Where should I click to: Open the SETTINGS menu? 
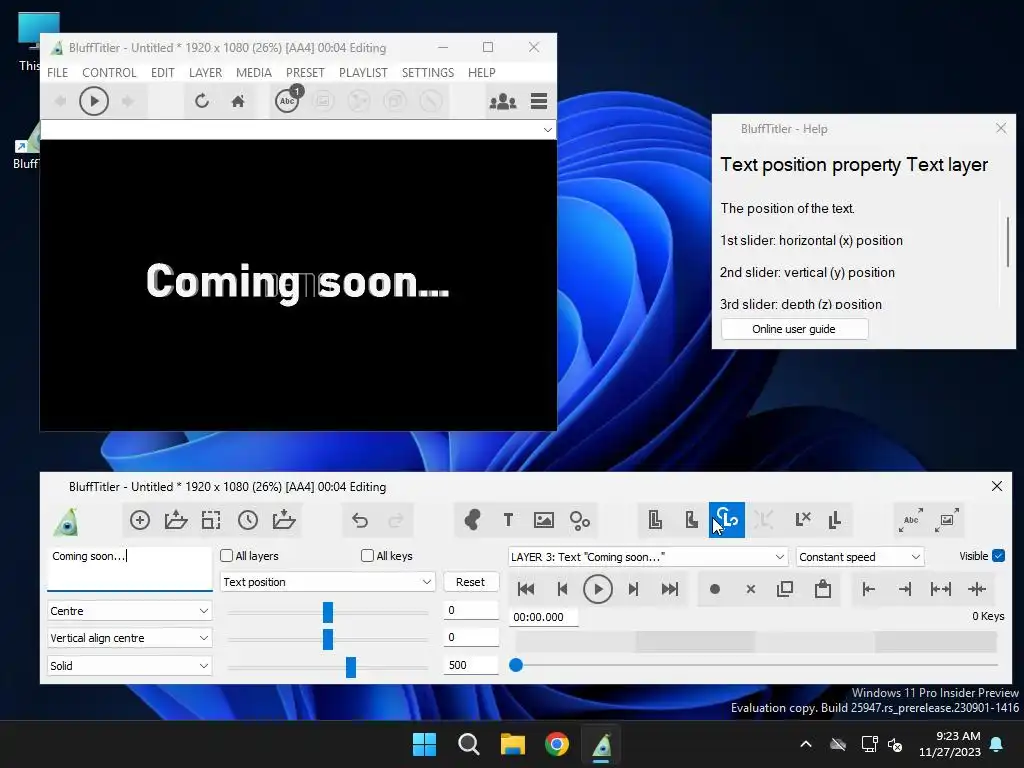[428, 72]
